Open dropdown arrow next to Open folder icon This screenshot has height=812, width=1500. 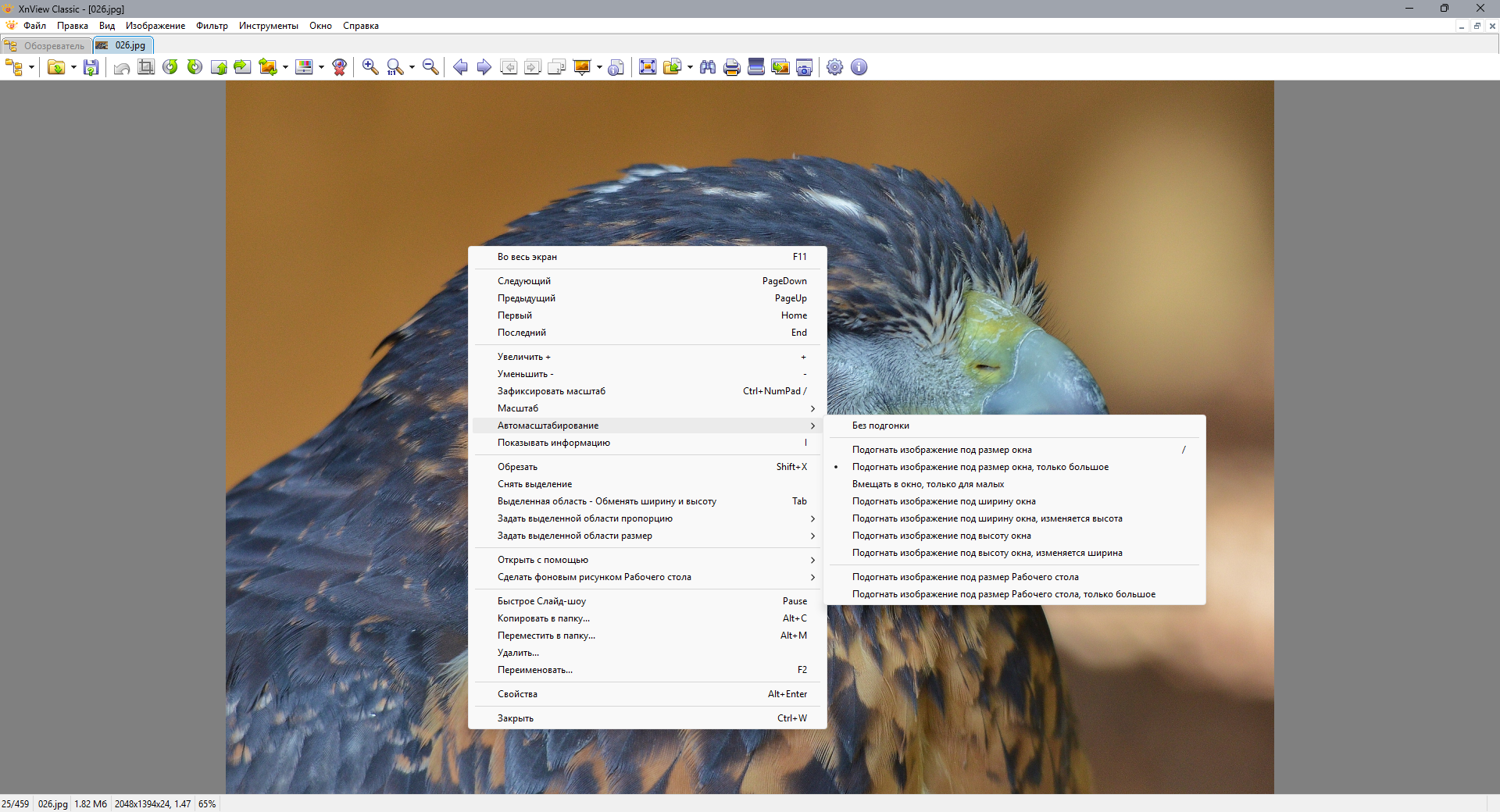[73, 68]
